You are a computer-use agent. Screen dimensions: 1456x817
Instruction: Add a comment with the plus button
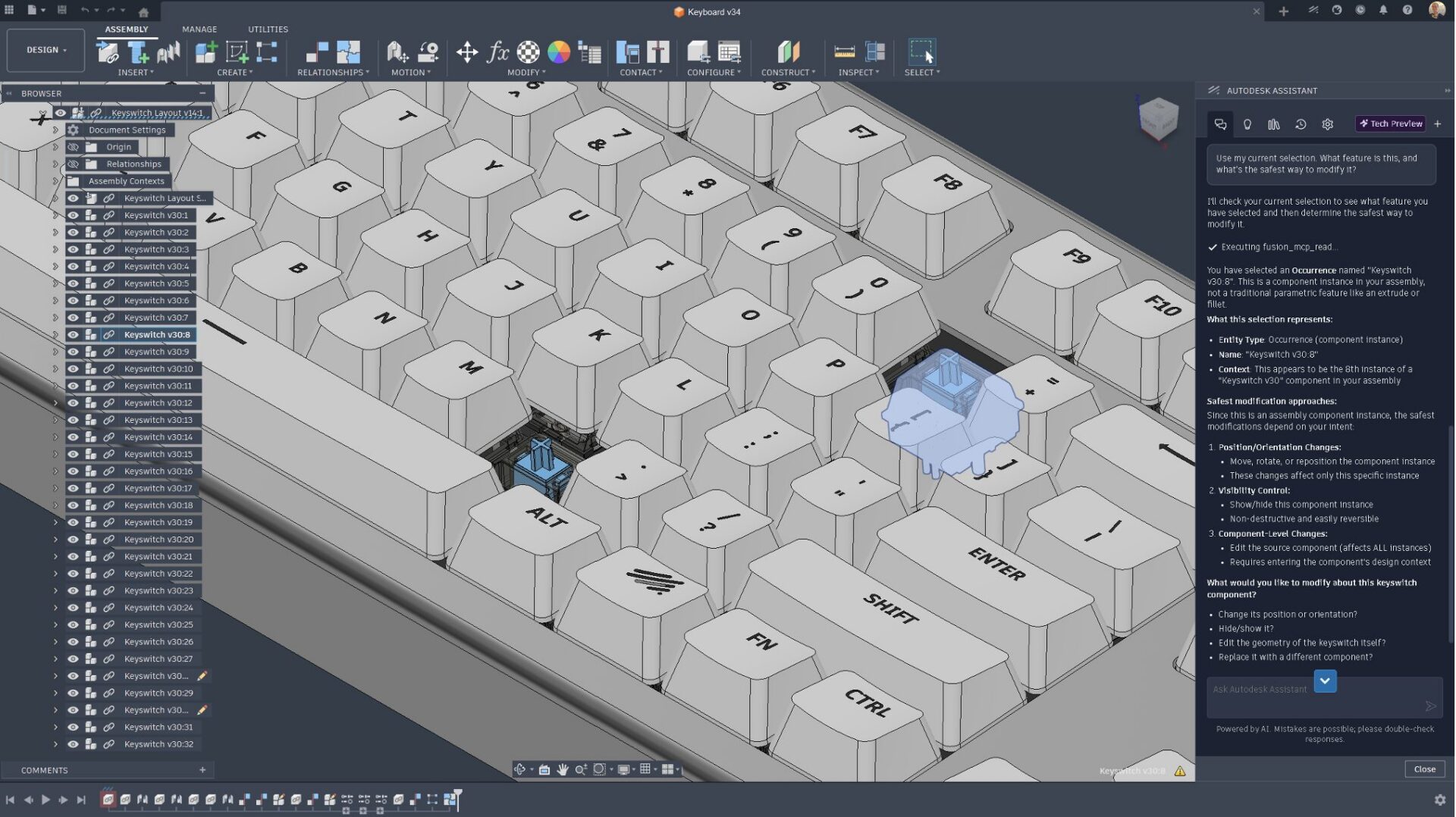tap(202, 770)
